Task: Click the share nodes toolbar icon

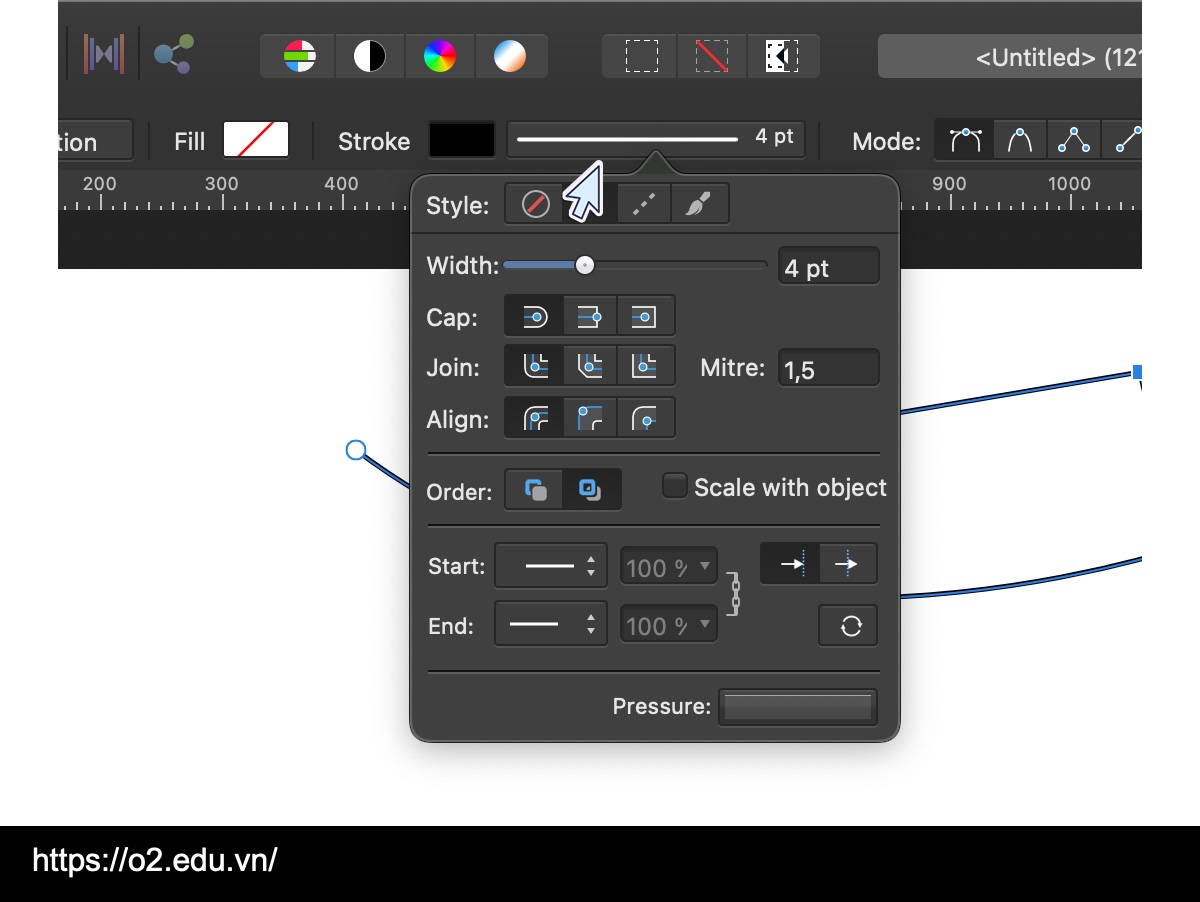Action: click(174, 54)
